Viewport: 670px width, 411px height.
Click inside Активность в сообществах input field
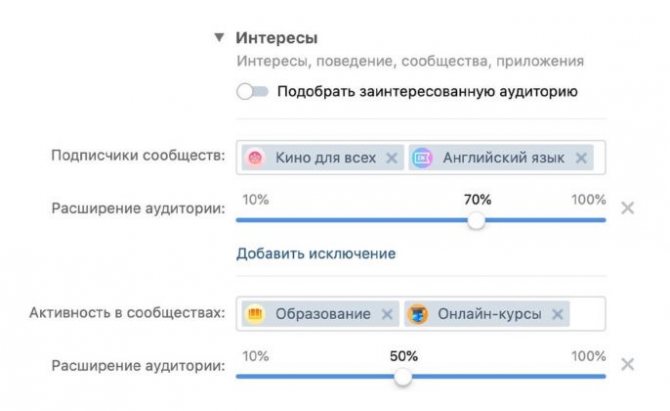click(421, 314)
